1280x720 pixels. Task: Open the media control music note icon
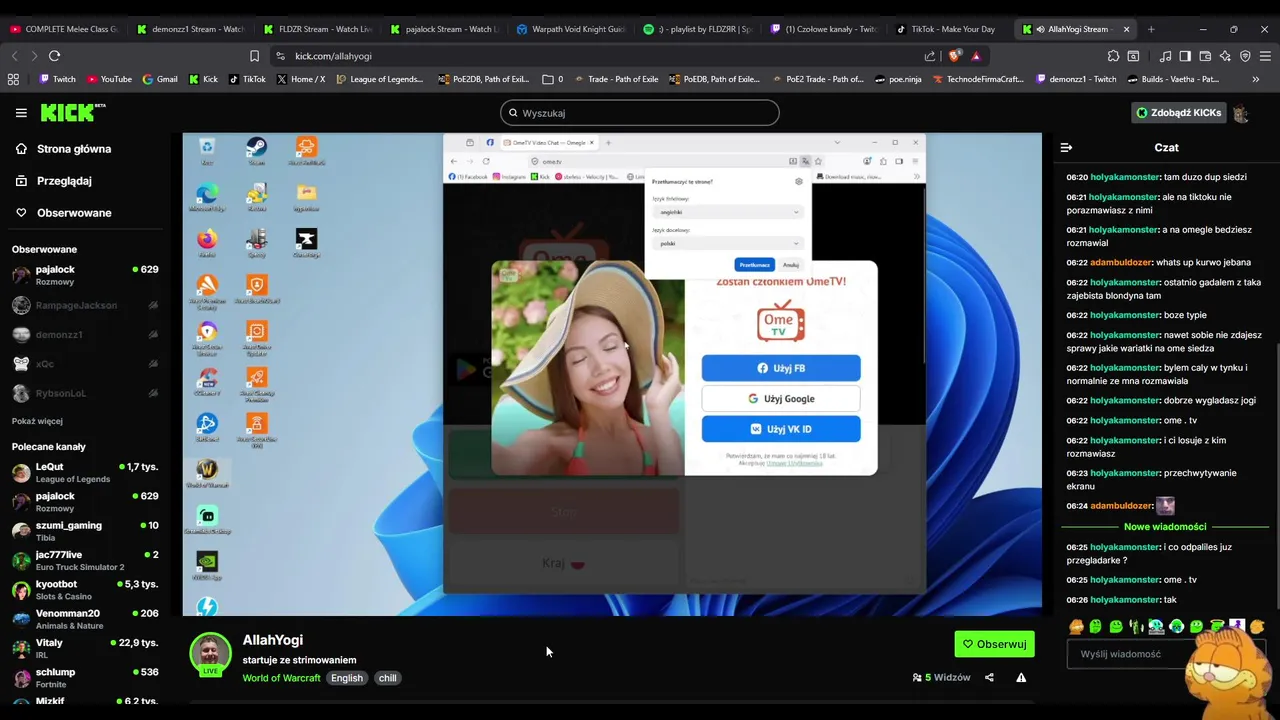[1166, 56]
